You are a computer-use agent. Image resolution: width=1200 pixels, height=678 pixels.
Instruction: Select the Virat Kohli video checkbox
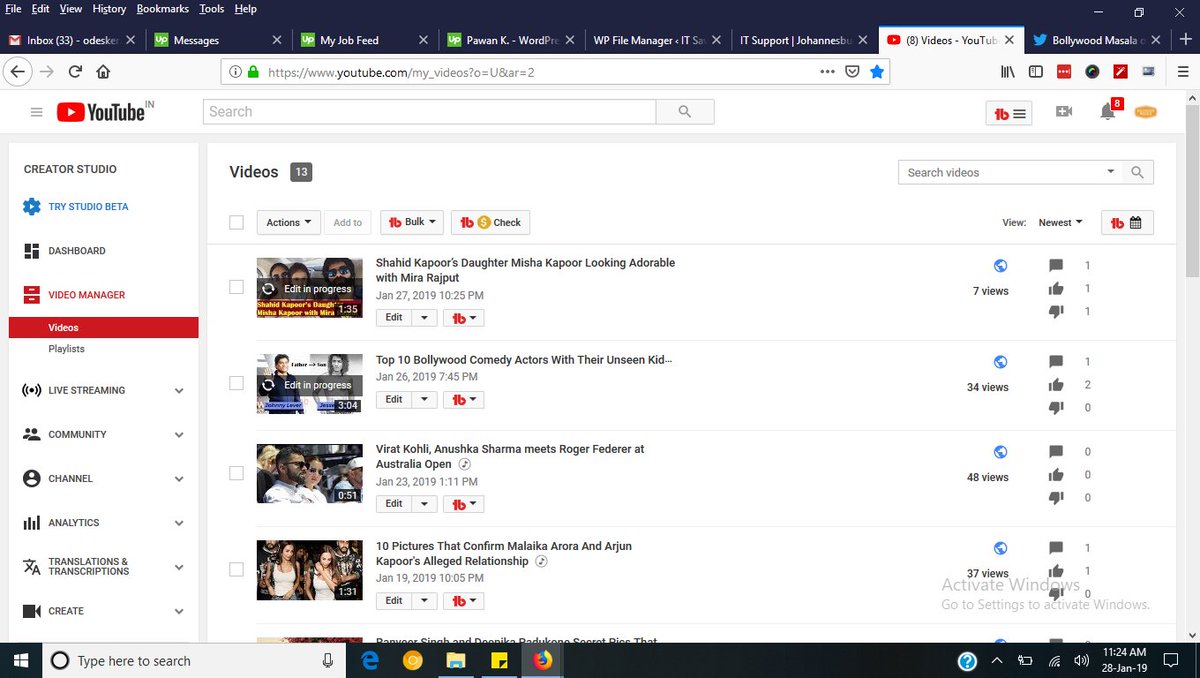[236, 473]
